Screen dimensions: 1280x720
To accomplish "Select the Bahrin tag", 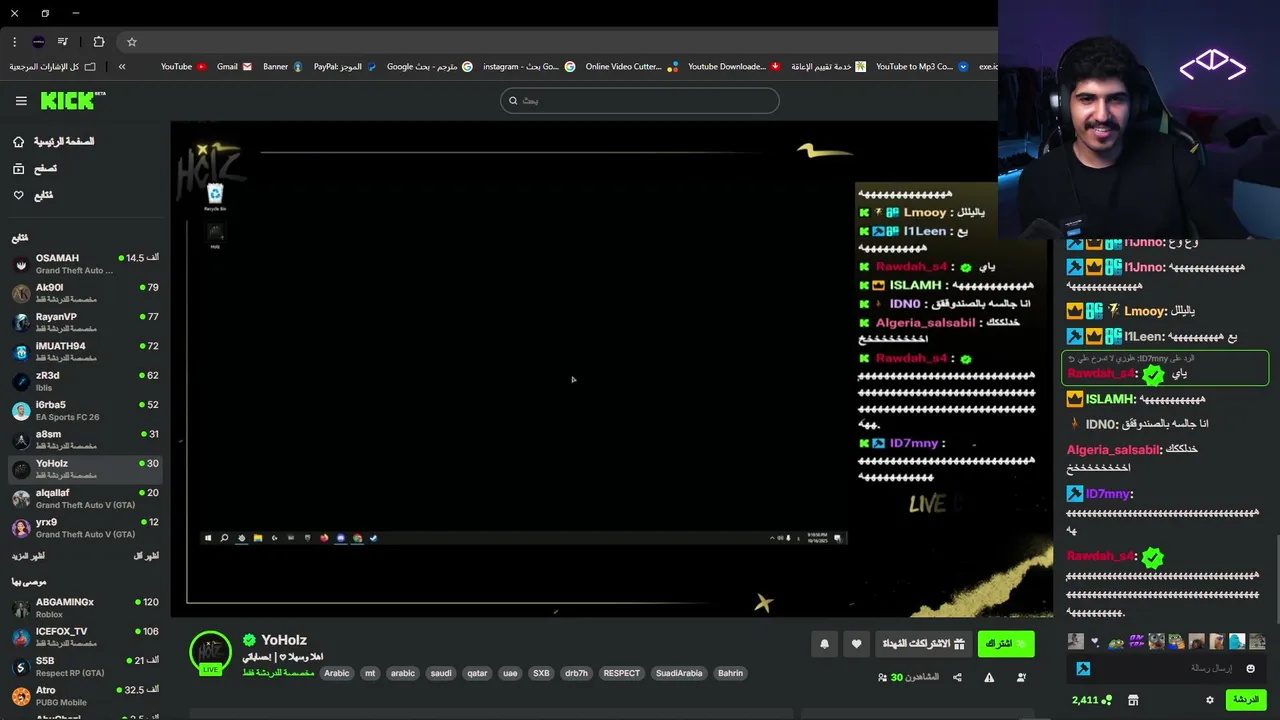I will pyautogui.click(x=730, y=673).
